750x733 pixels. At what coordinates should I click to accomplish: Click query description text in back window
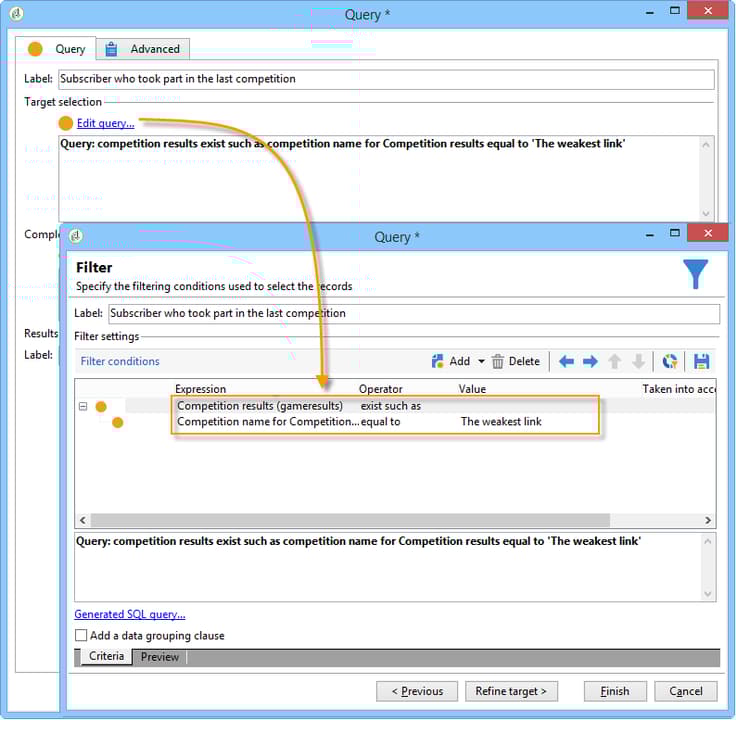click(x=342, y=144)
